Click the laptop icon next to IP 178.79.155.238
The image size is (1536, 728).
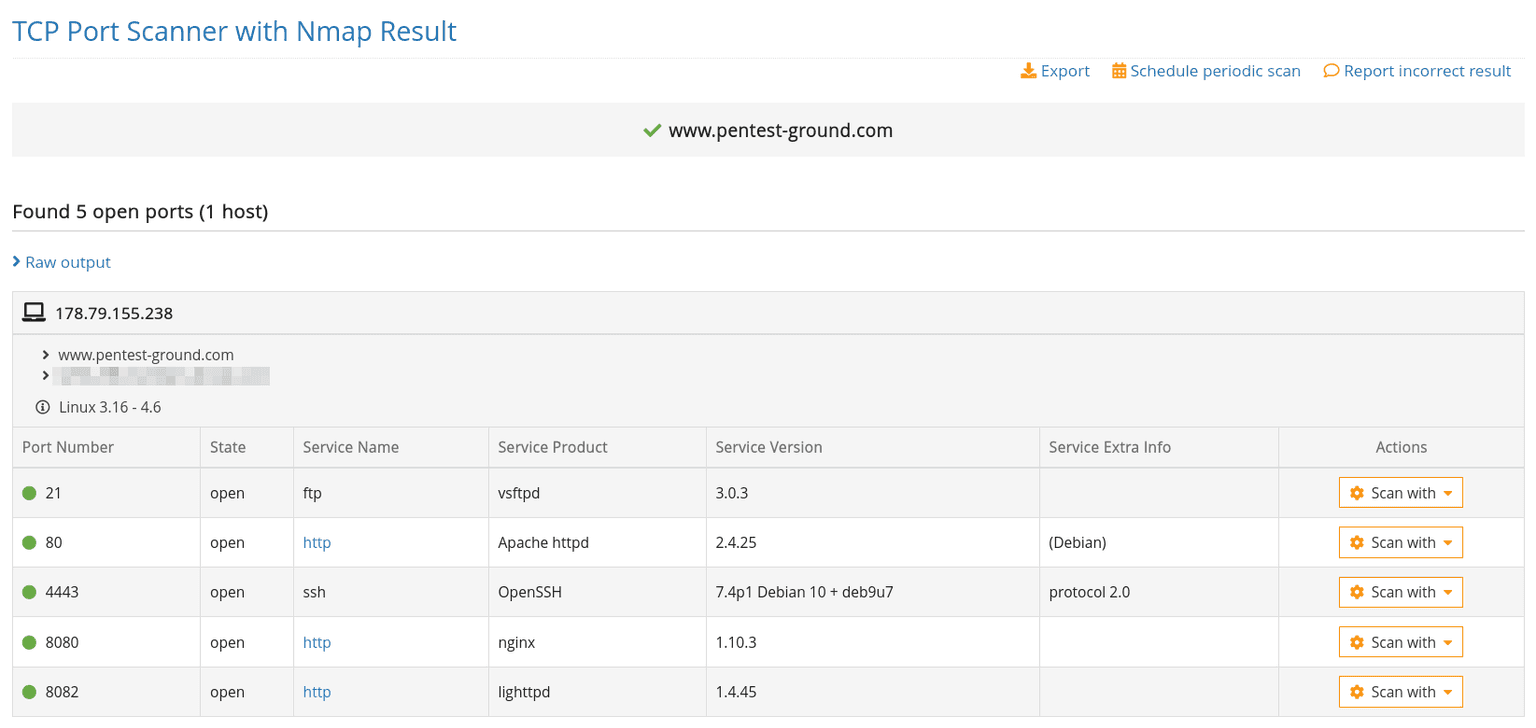pyautogui.click(x=33, y=311)
